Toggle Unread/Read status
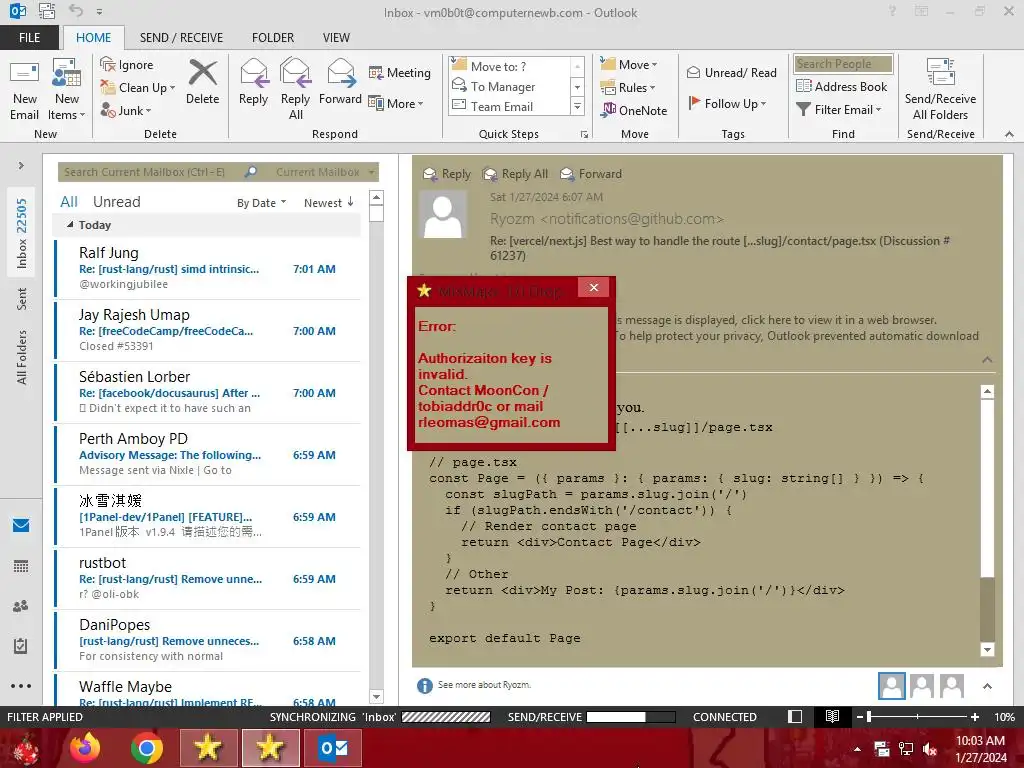Image resolution: width=1024 pixels, height=768 pixels. 731,72
